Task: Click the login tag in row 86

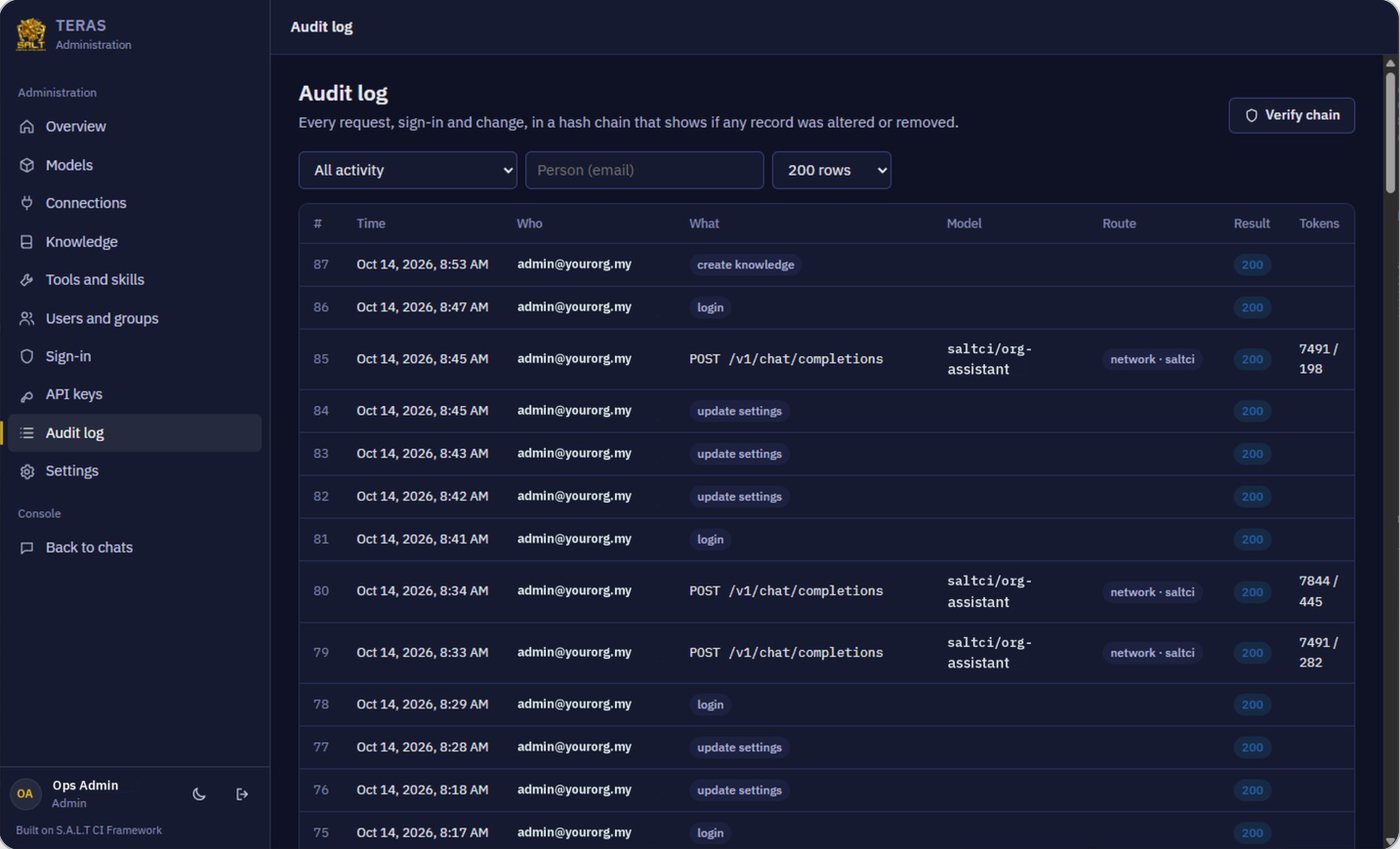Action: pyautogui.click(x=710, y=307)
